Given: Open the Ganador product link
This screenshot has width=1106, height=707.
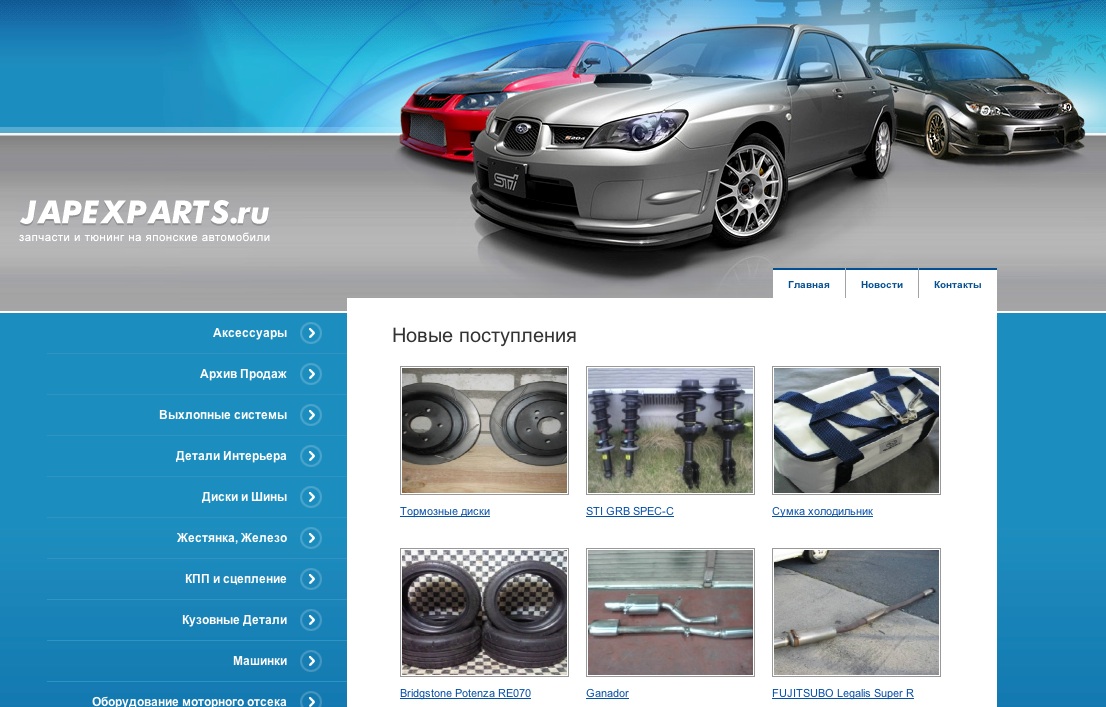Looking at the screenshot, I should click(607, 693).
